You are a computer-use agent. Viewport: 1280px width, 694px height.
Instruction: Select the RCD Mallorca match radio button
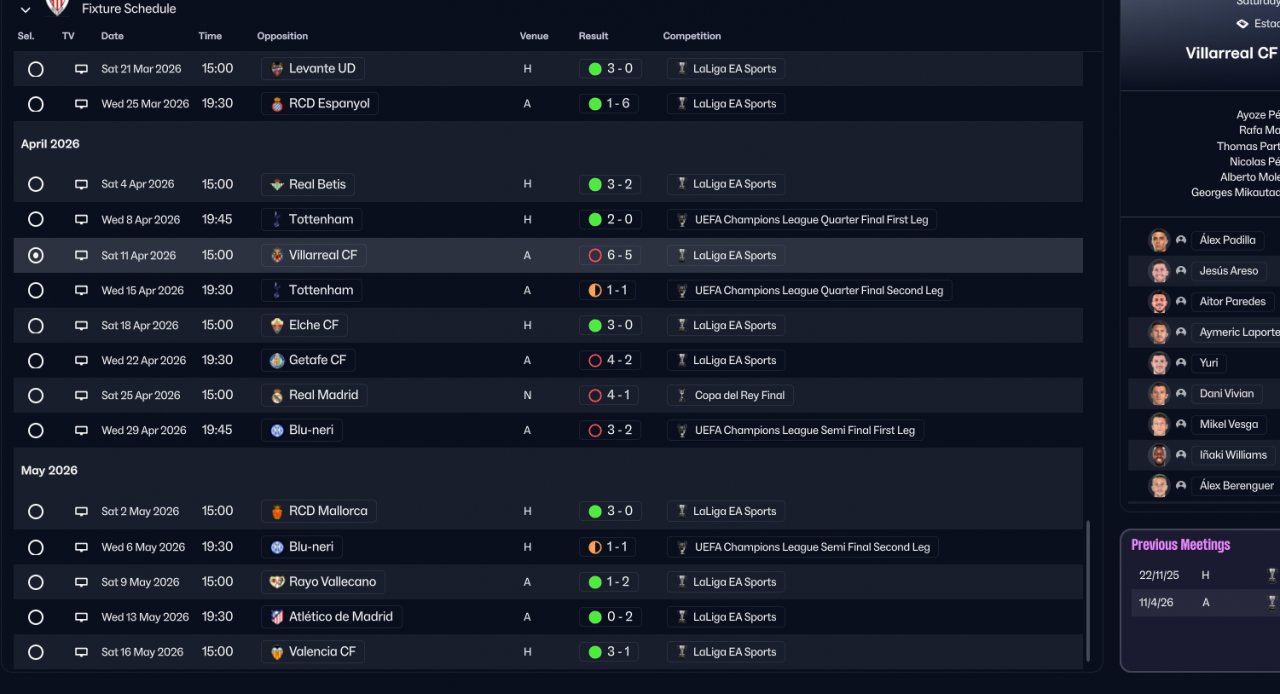(36, 511)
